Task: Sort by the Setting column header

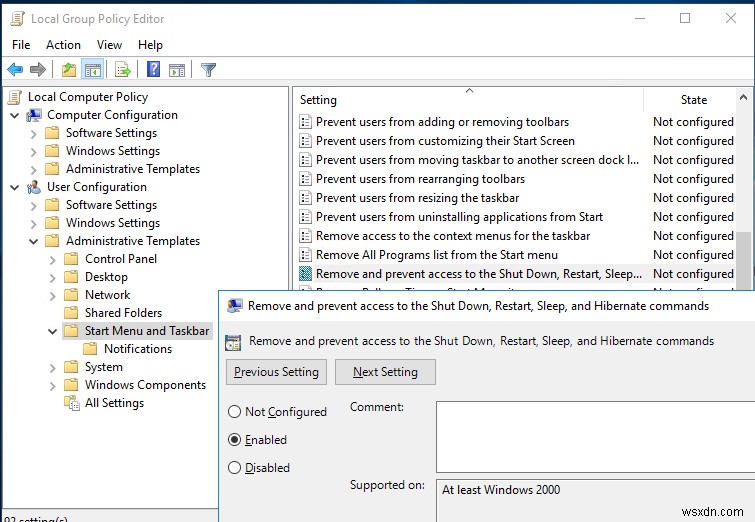Action: pos(469,100)
